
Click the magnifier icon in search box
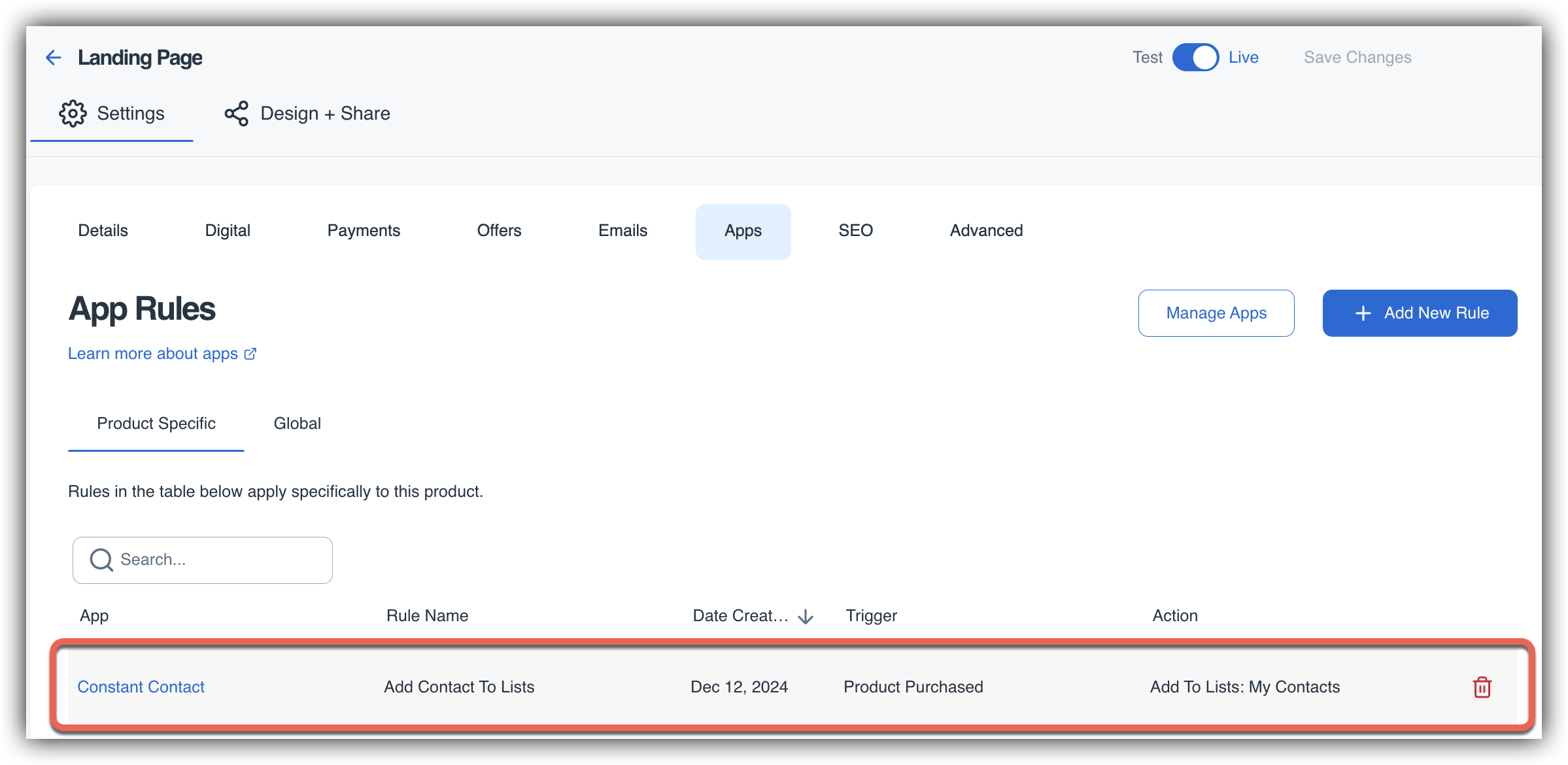101,560
